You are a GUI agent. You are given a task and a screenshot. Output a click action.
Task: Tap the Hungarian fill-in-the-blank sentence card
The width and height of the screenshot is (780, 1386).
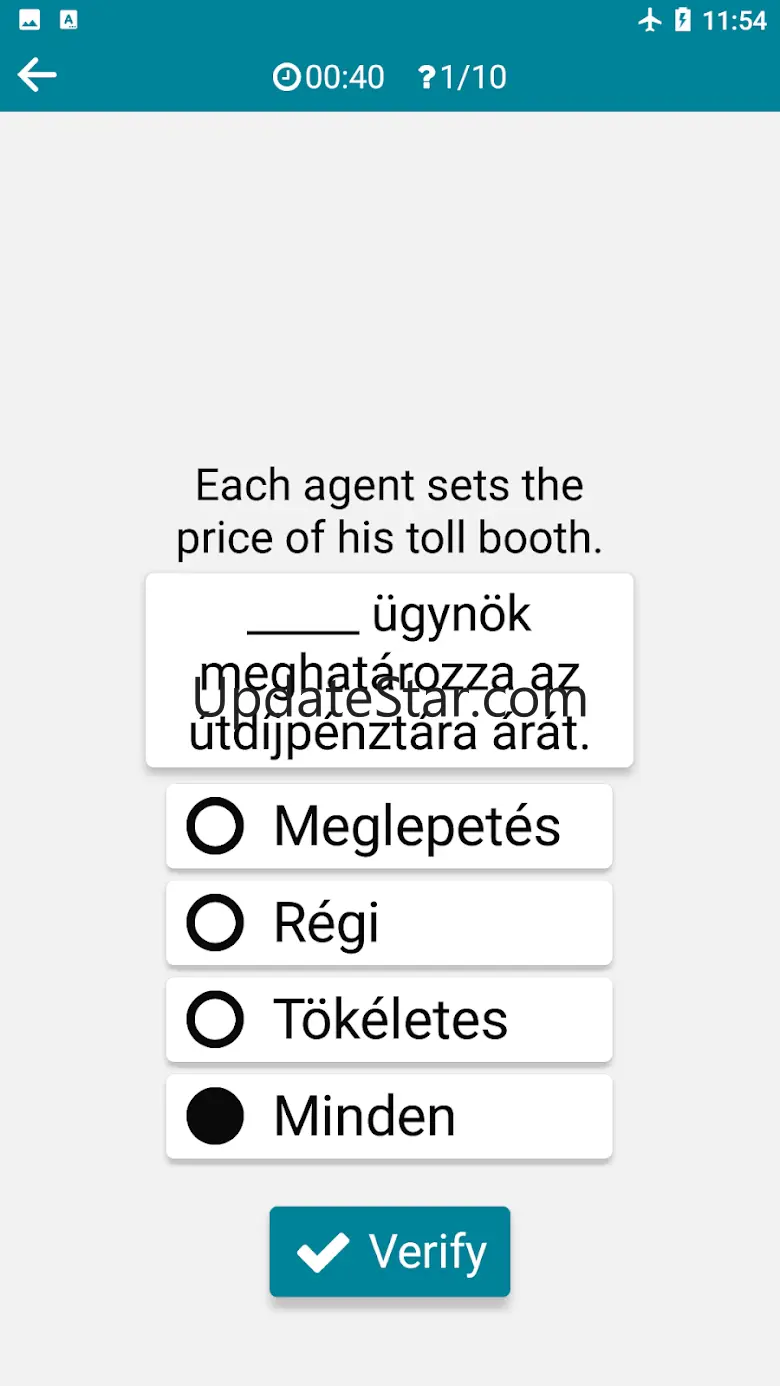click(390, 670)
